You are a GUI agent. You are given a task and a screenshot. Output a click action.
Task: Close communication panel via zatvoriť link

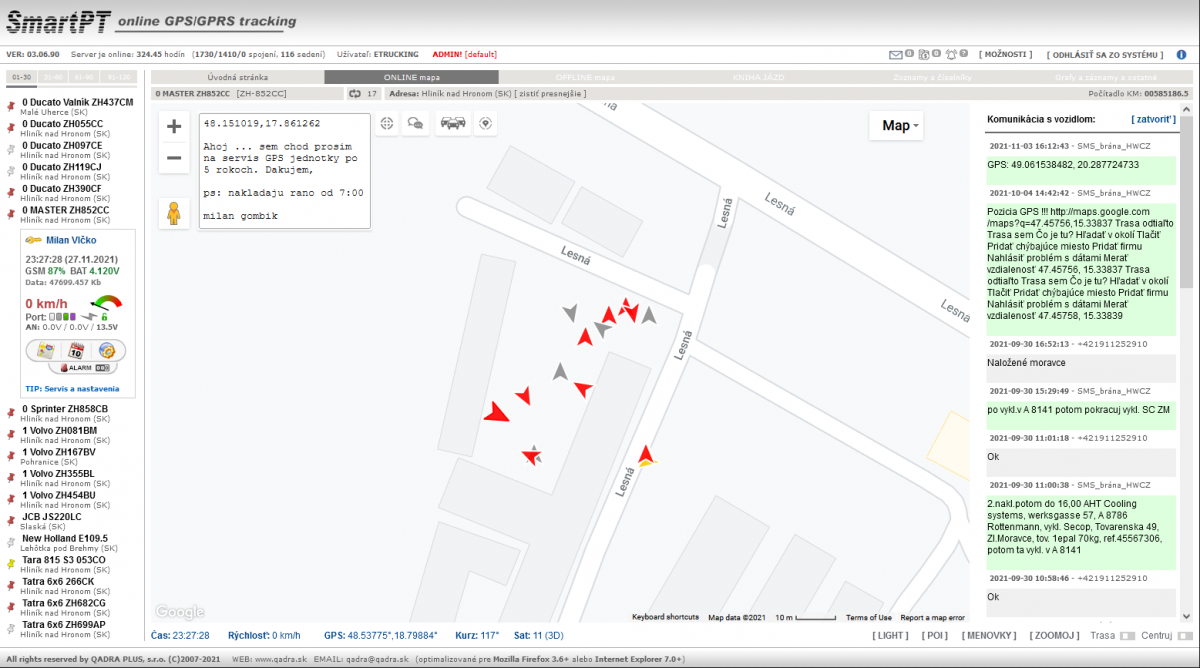tap(1153, 118)
